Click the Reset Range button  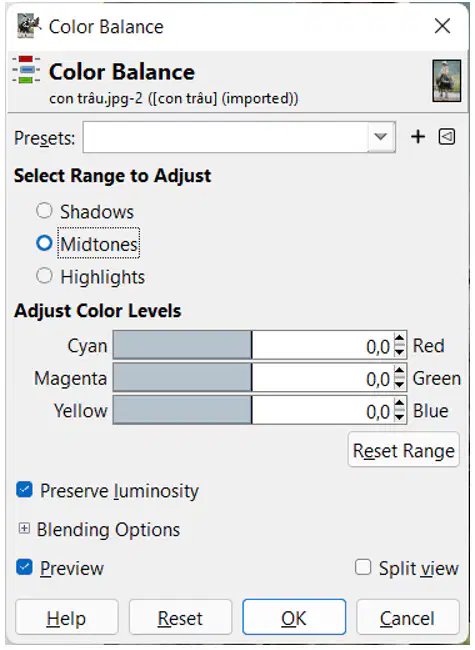click(x=404, y=450)
